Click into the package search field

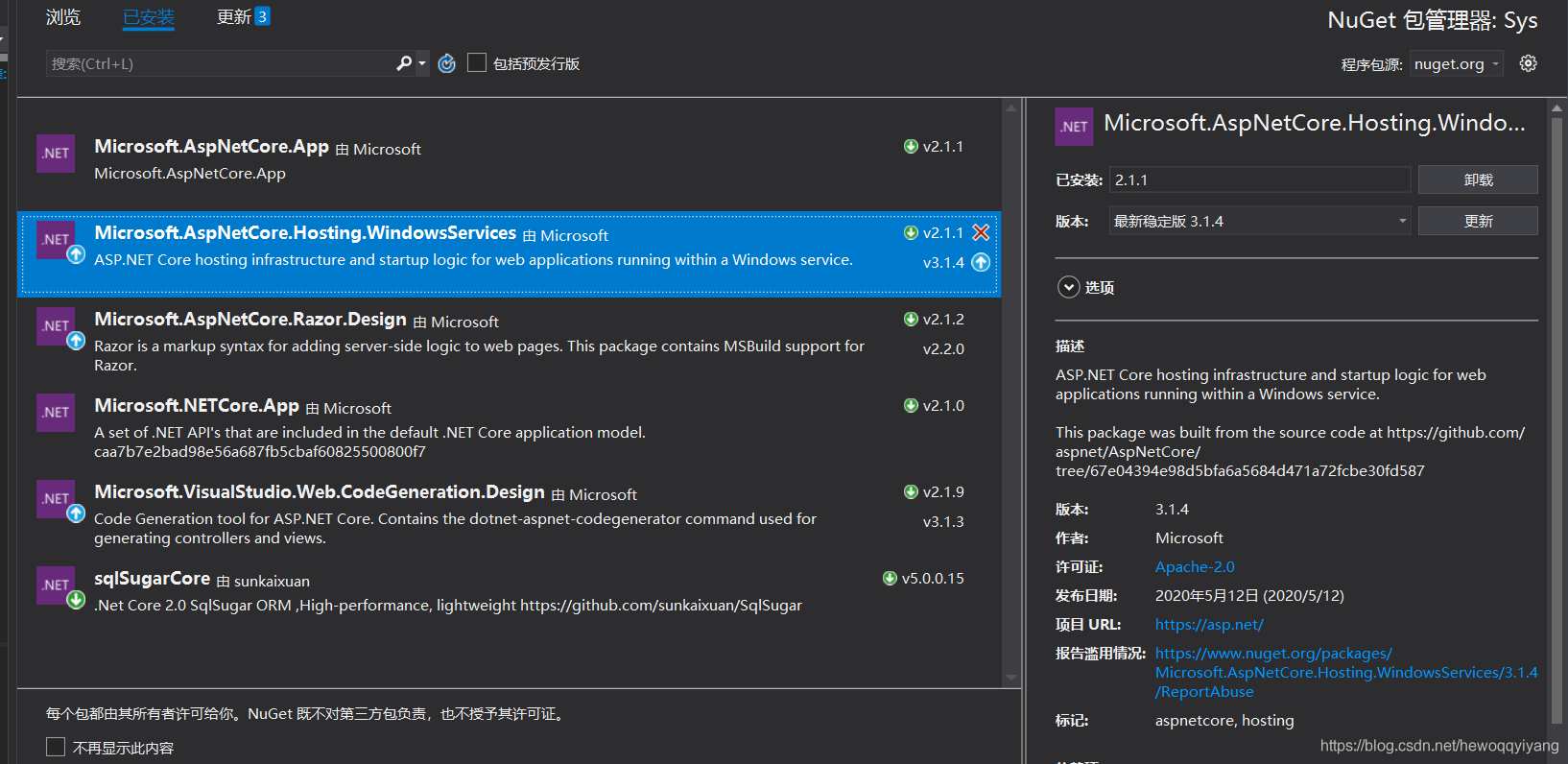point(221,63)
